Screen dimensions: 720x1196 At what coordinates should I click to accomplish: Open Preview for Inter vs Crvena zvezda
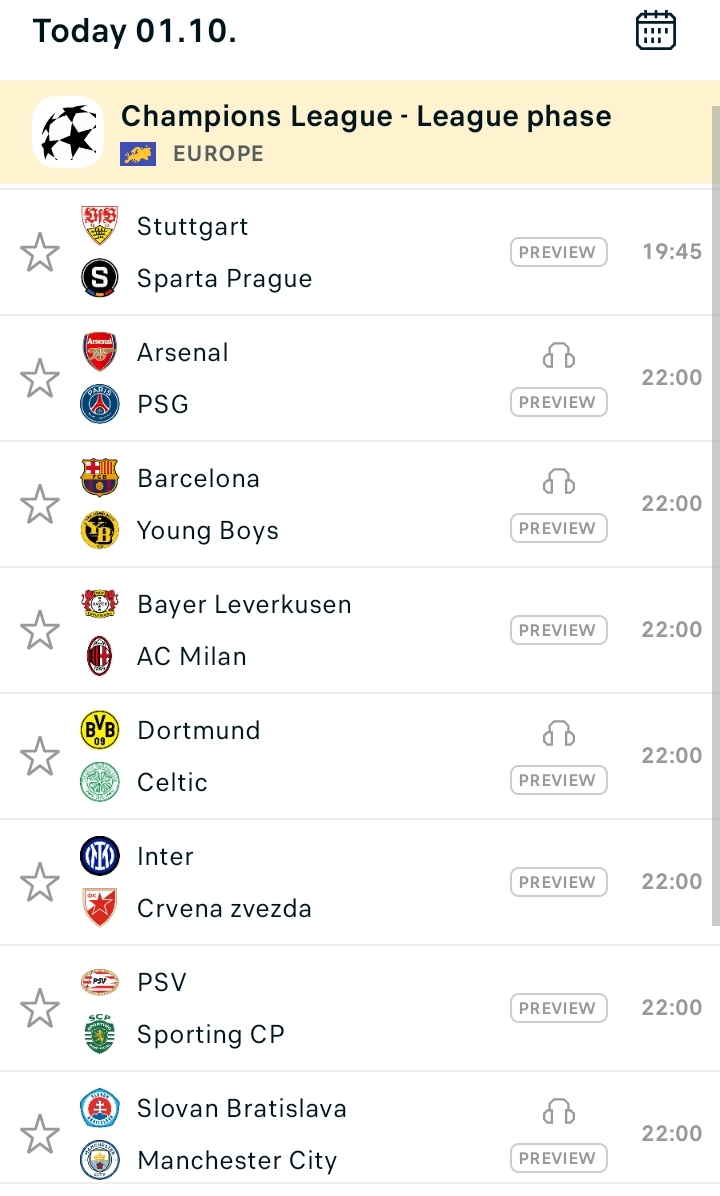tap(558, 882)
